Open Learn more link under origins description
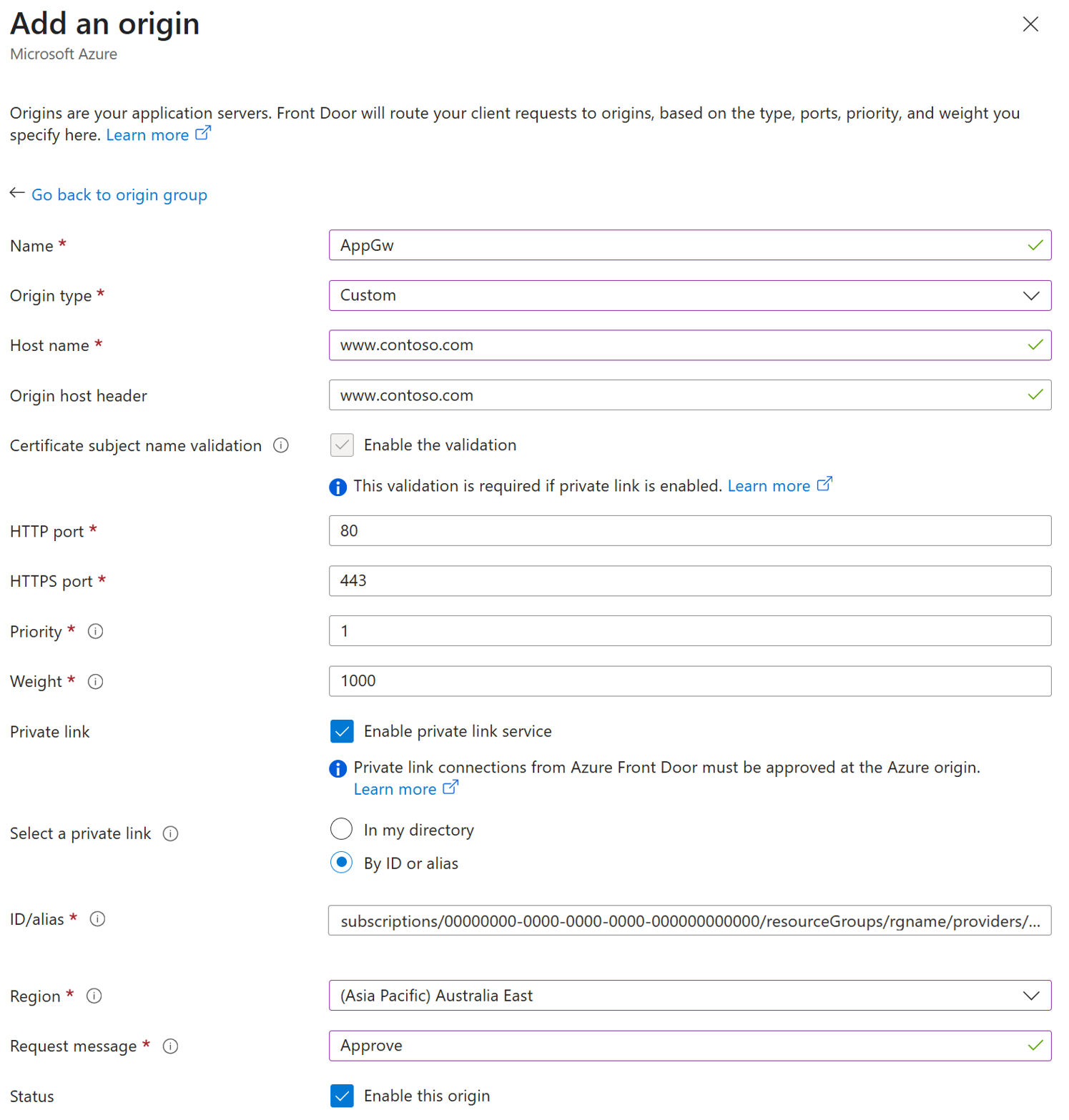This screenshot has height=1120, width=1069. coord(148,135)
